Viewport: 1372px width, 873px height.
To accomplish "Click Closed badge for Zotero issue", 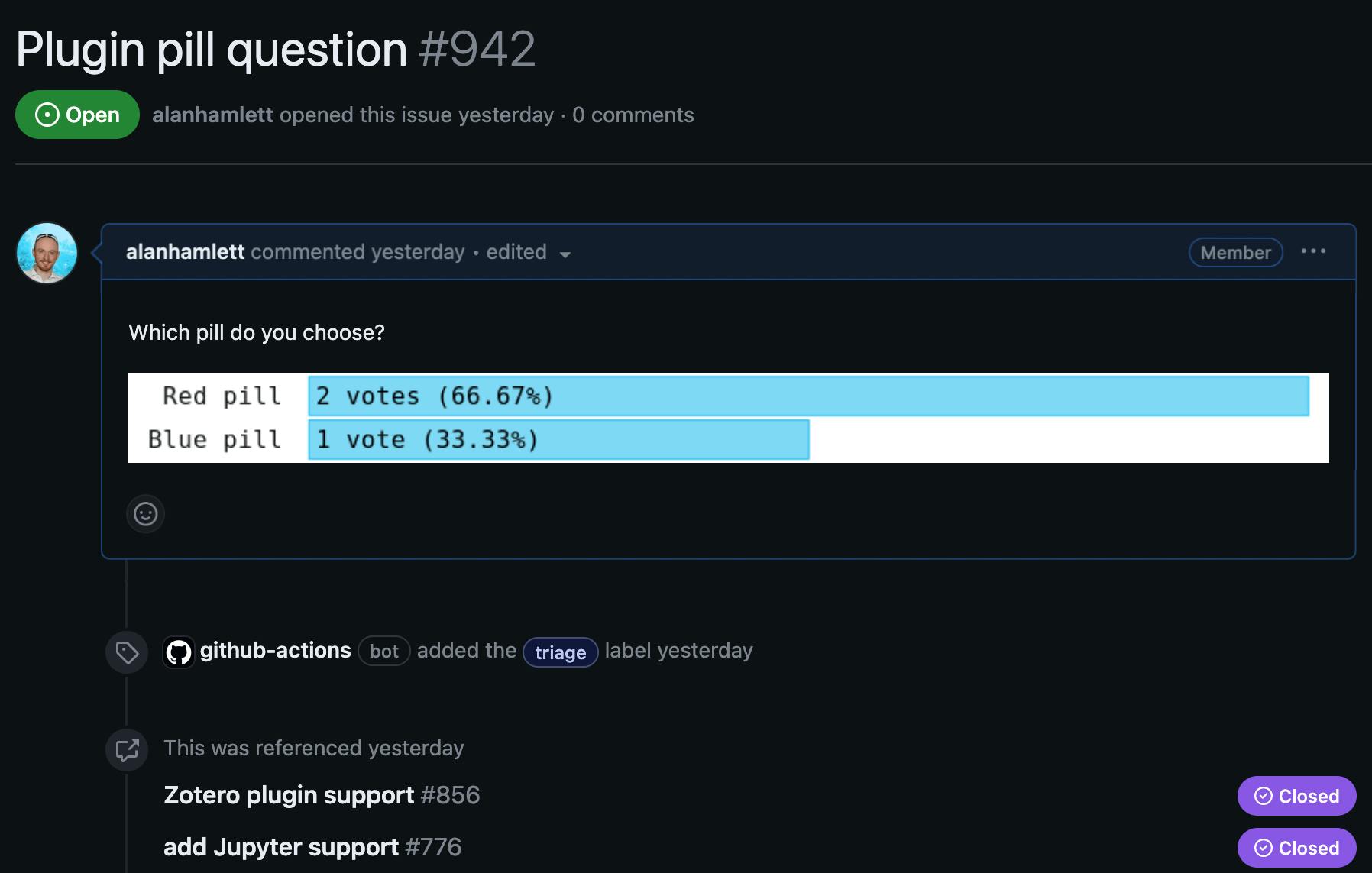I will (x=1296, y=796).
